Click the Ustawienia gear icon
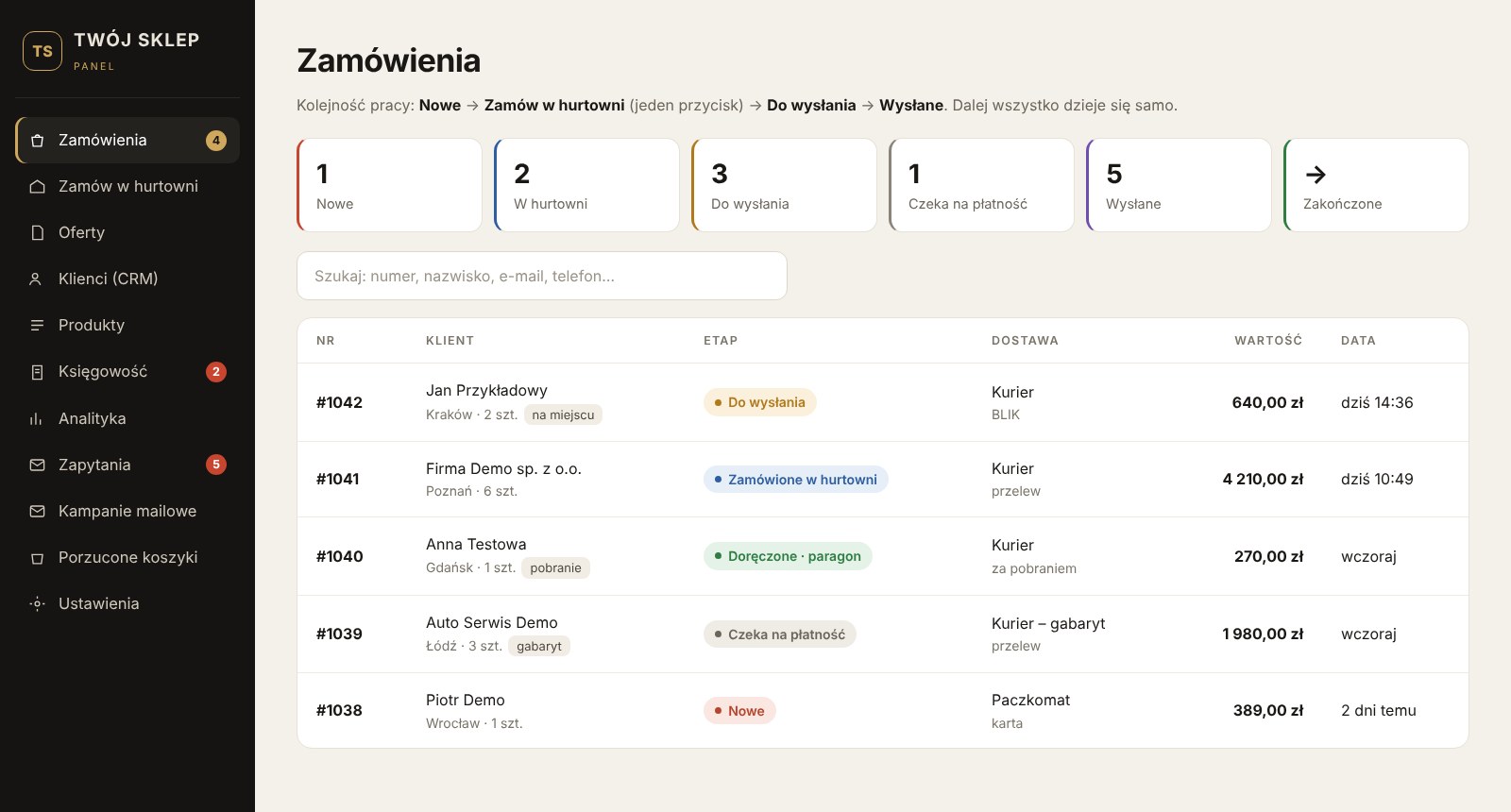This screenshot has height=812, width=1511. (38, 603)
